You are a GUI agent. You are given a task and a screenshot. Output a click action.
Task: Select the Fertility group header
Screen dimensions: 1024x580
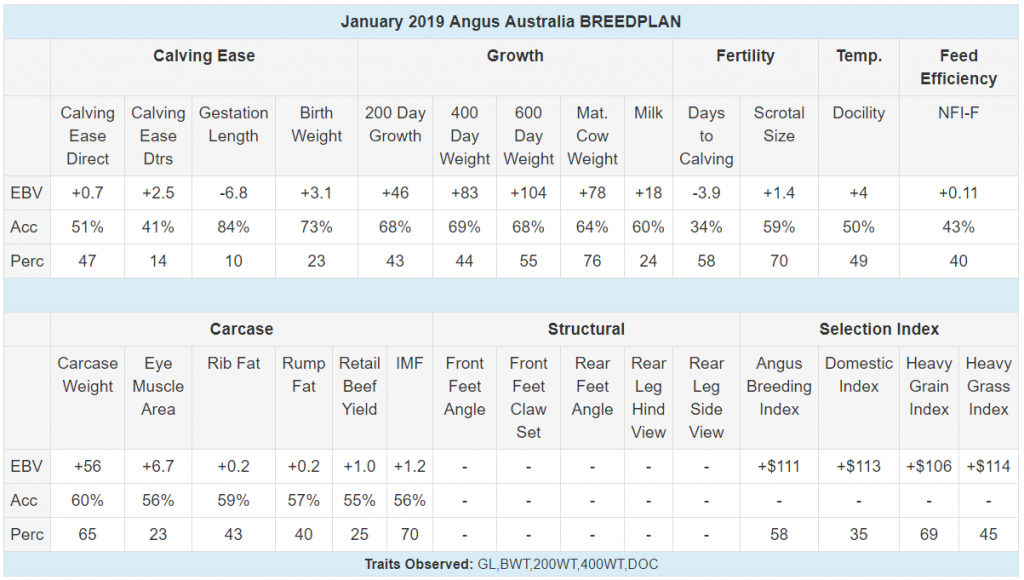745,56
